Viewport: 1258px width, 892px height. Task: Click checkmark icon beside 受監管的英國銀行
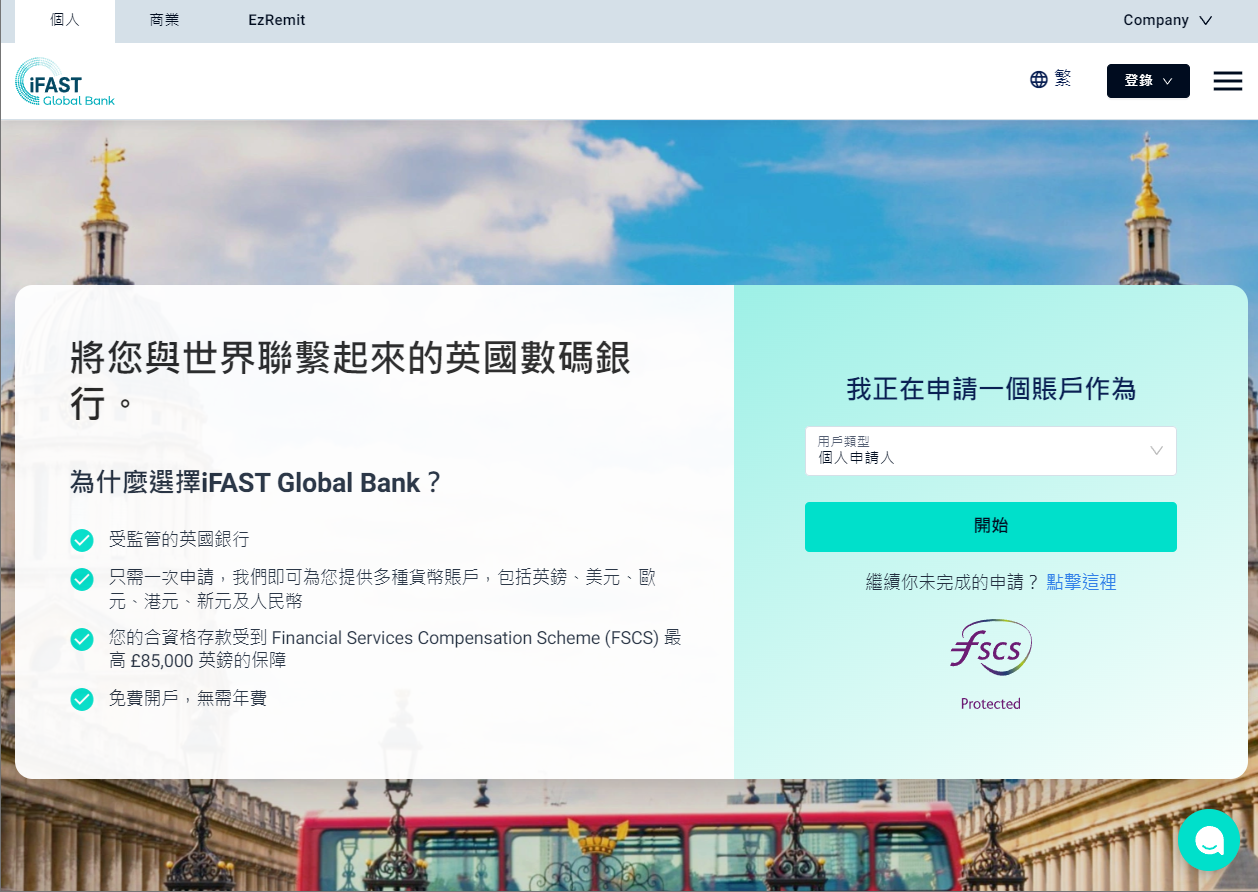82,540
